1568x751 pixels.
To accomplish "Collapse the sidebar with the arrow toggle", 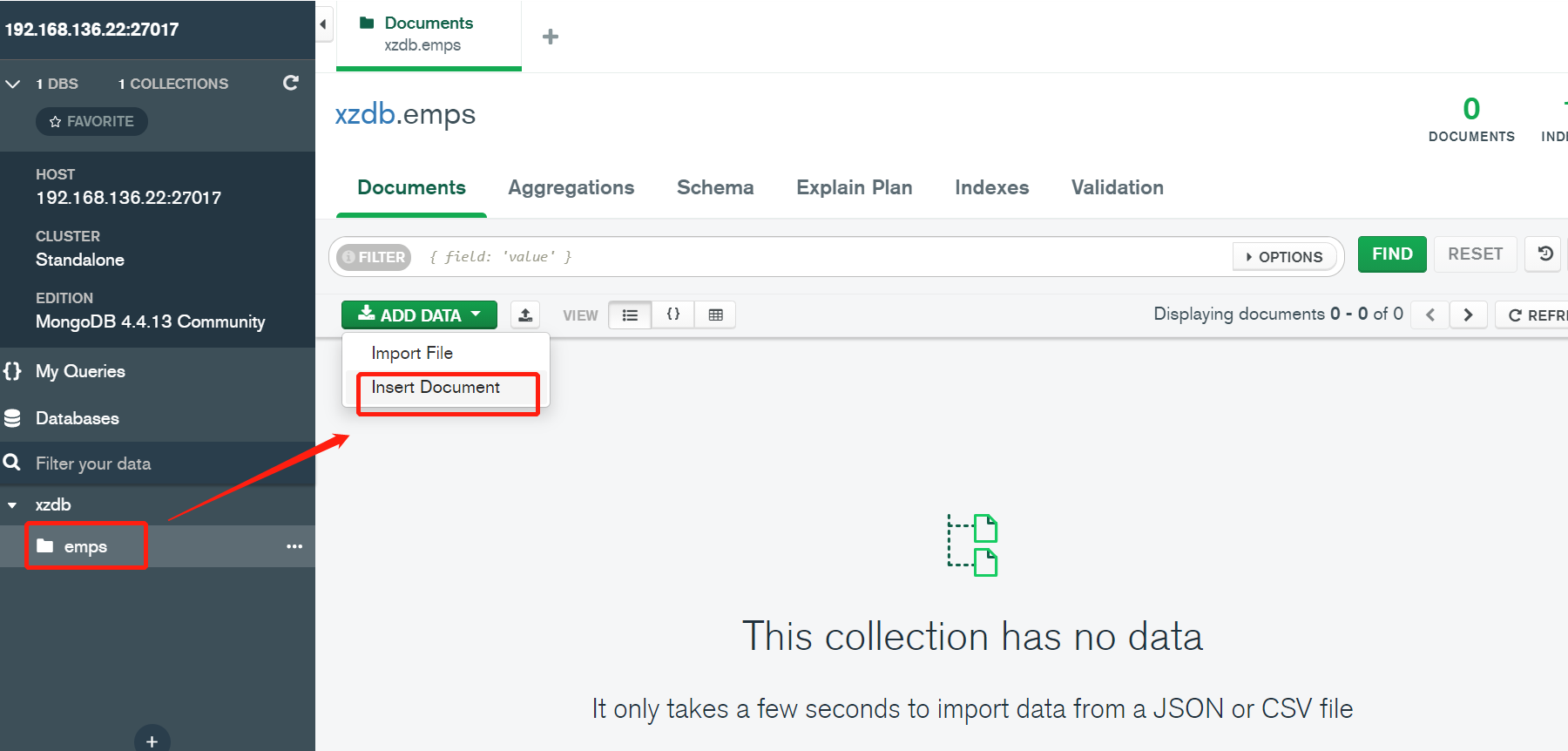I will (x=323, y=24).
